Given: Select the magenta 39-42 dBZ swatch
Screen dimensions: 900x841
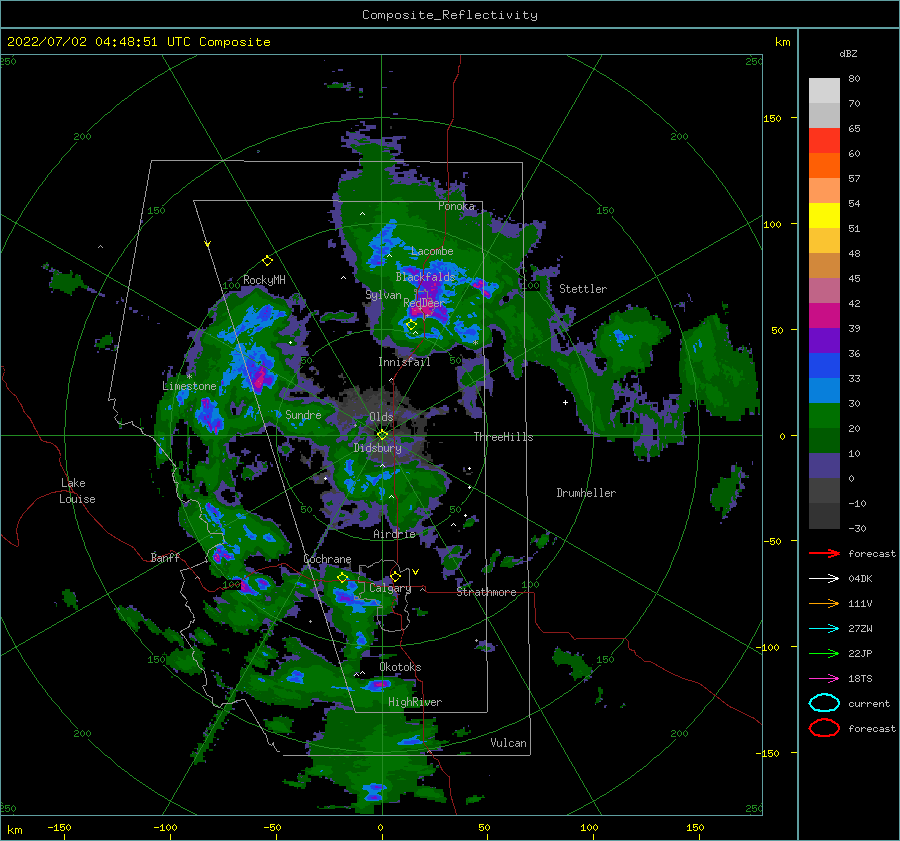Looking at the screenshot, I should pyautogui.click(x=824, y=315).
